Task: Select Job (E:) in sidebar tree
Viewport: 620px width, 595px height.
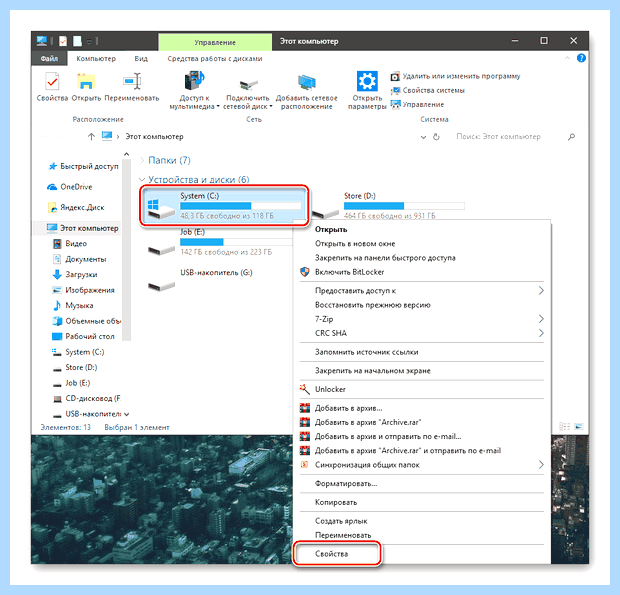Action: (71, 383)
